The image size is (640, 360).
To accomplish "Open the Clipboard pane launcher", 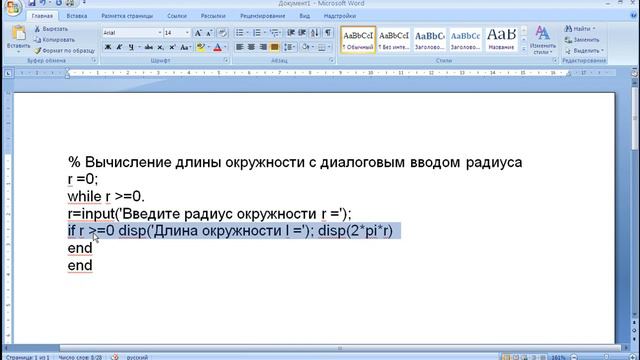I will point(94,60).
